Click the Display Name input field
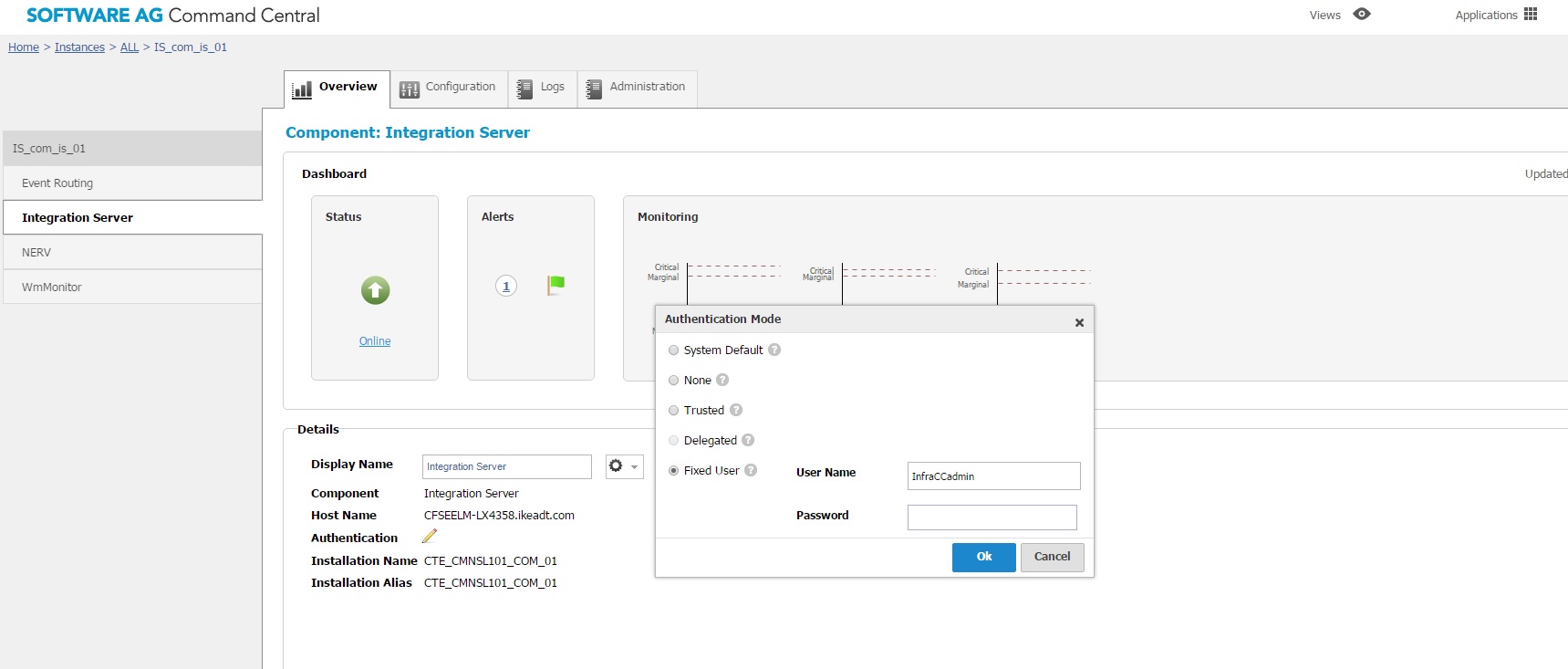This screenshot has width=1568, height=669. point(507,466)
